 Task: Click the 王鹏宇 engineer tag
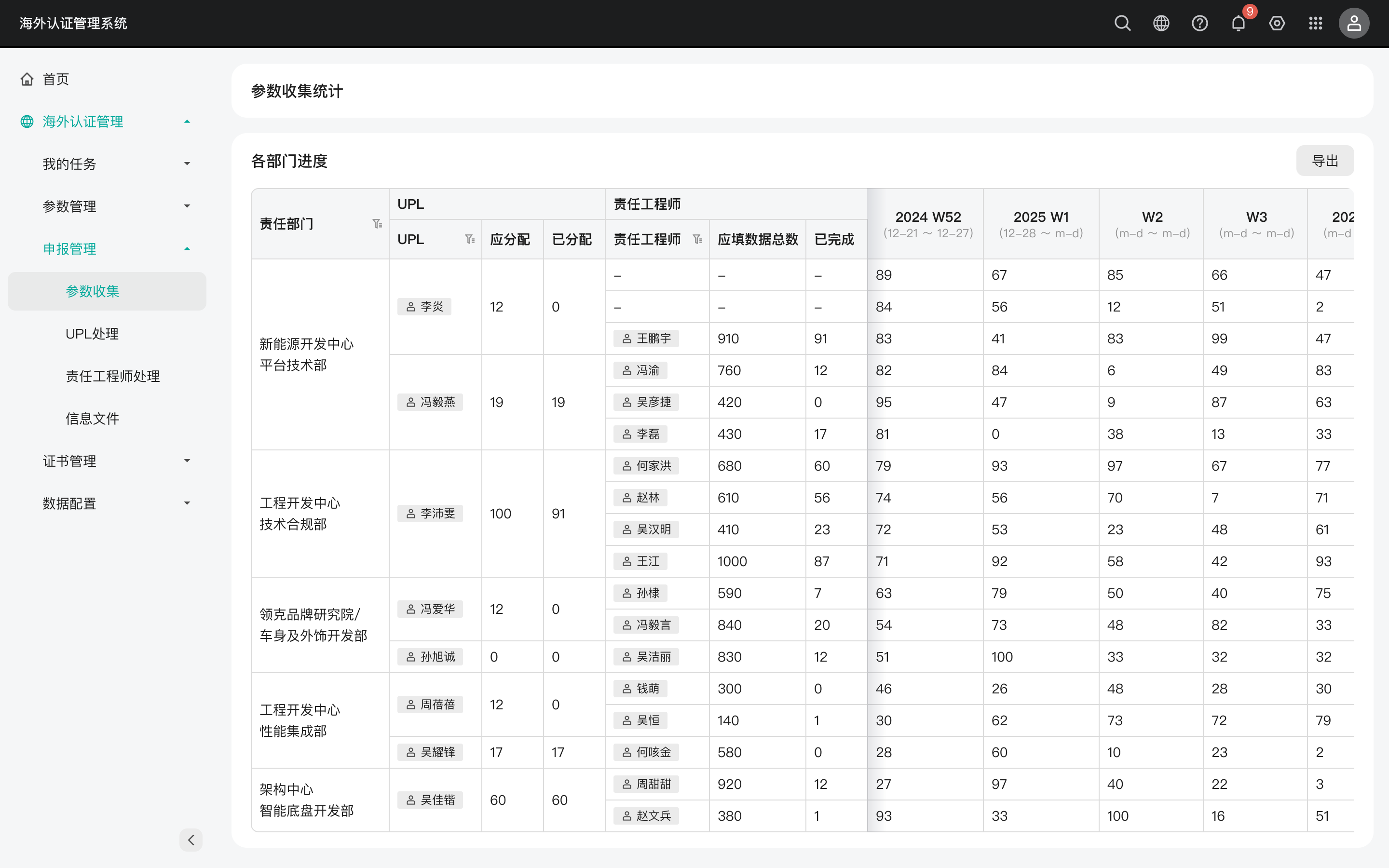646,339
